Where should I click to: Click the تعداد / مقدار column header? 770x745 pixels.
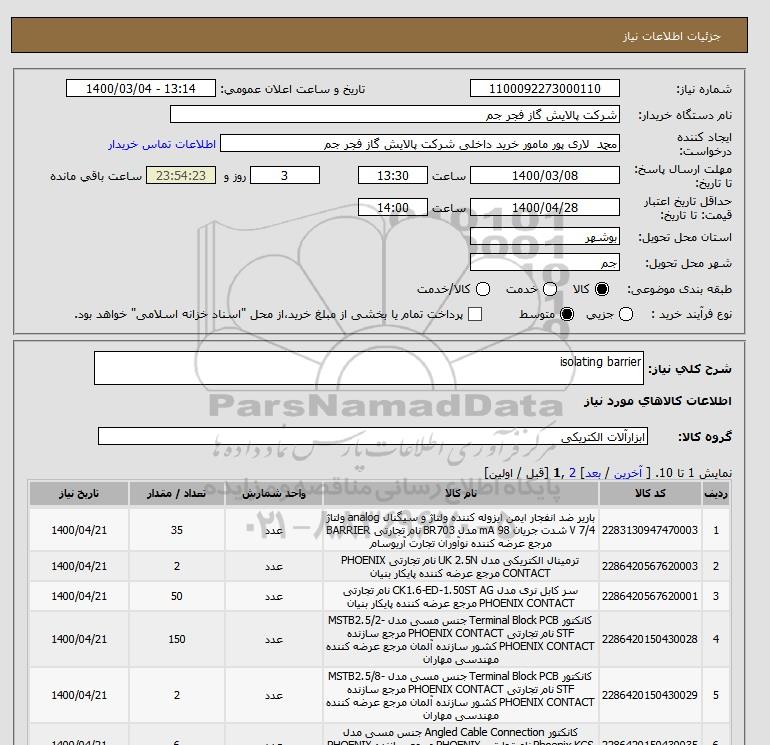point(177,494)
